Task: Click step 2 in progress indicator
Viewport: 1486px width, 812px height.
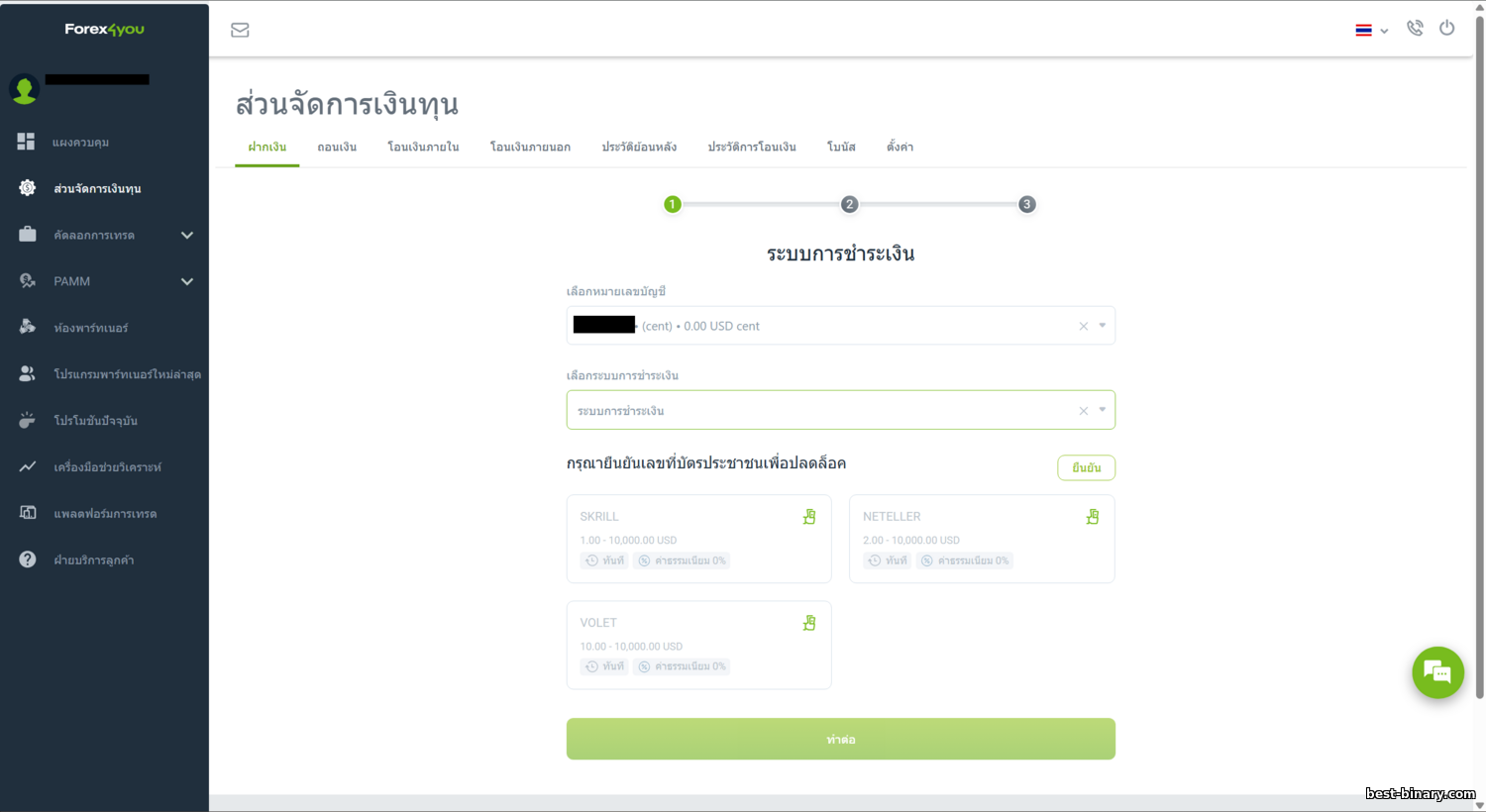Action: tap(849, 204)
